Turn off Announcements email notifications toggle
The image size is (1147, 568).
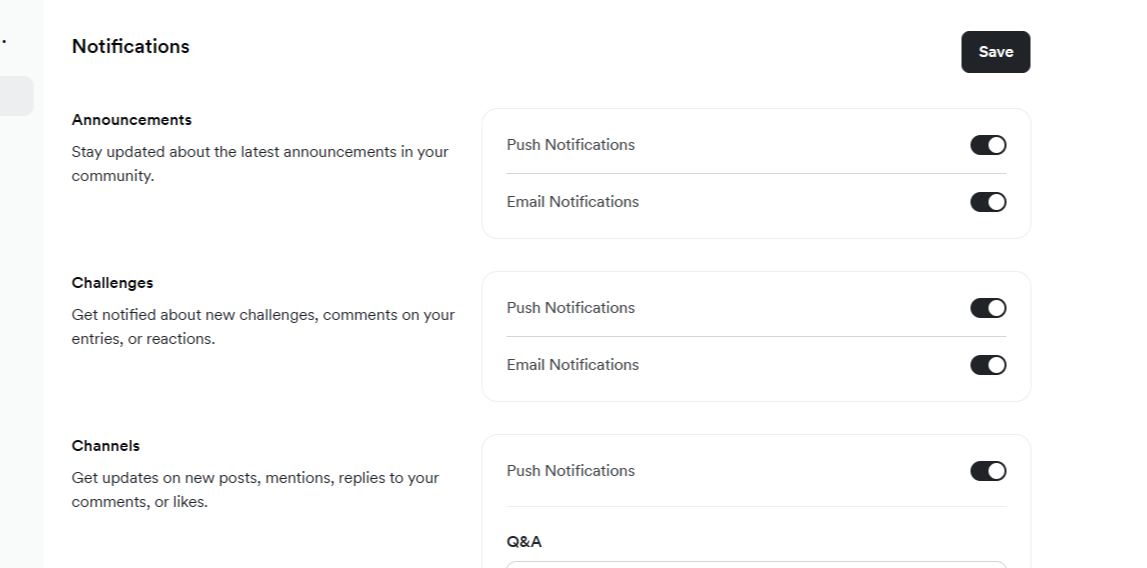tap(988, 202)
